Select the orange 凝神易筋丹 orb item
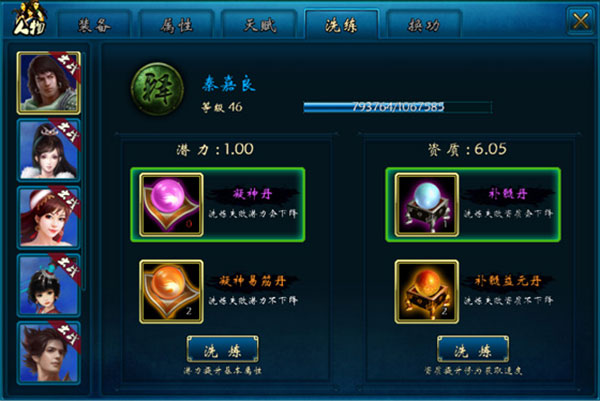This screenshot has width=600, height=401. point(171,292)
